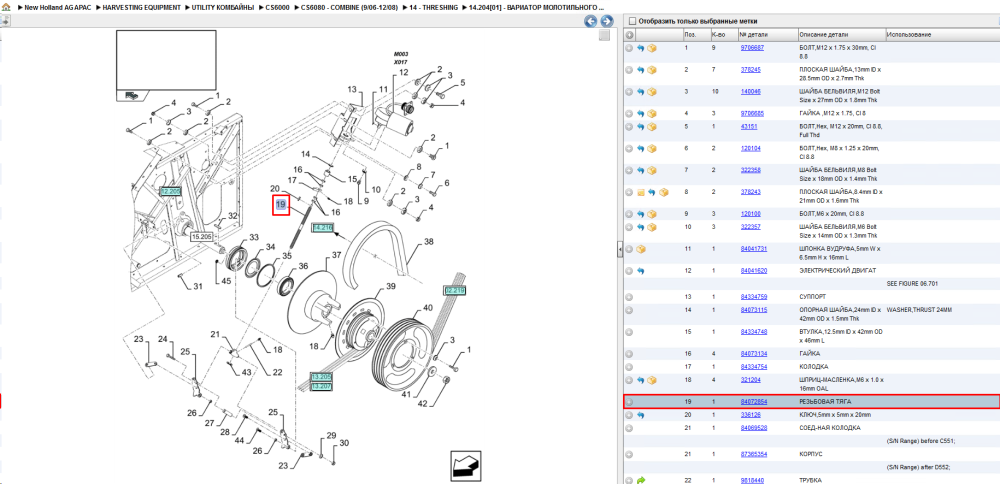The image size is (1000, 484).
Task: Click package icon for part 378245
Action: [652, 70]
